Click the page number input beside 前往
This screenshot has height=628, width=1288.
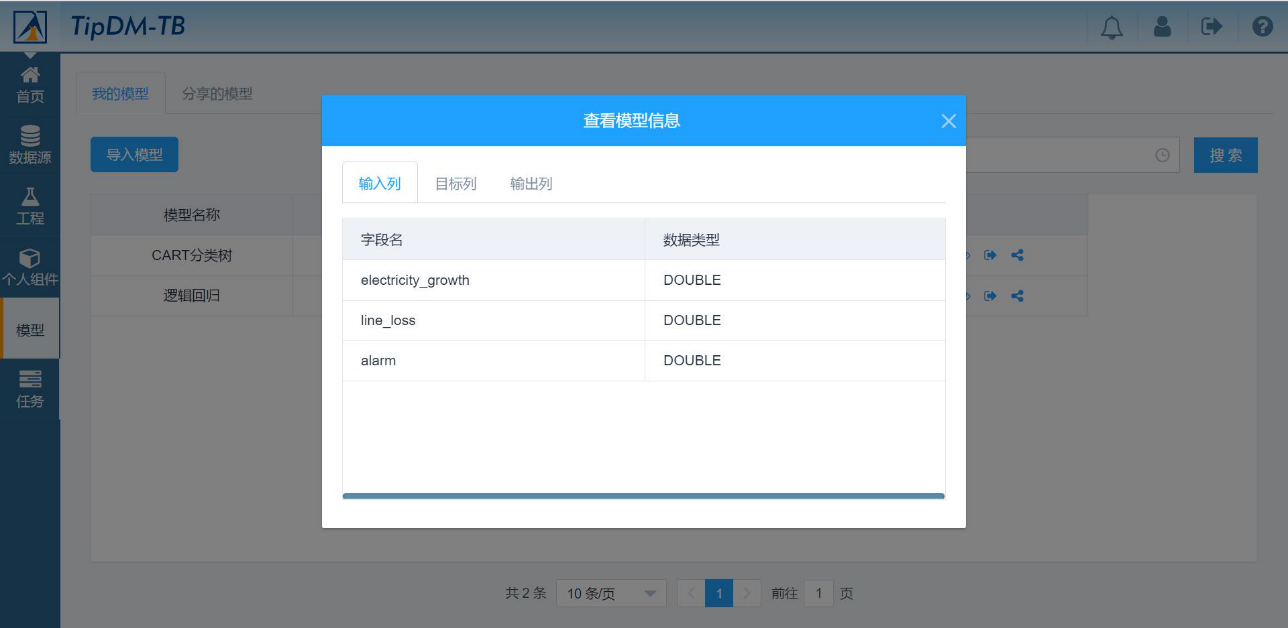point(819,593)
